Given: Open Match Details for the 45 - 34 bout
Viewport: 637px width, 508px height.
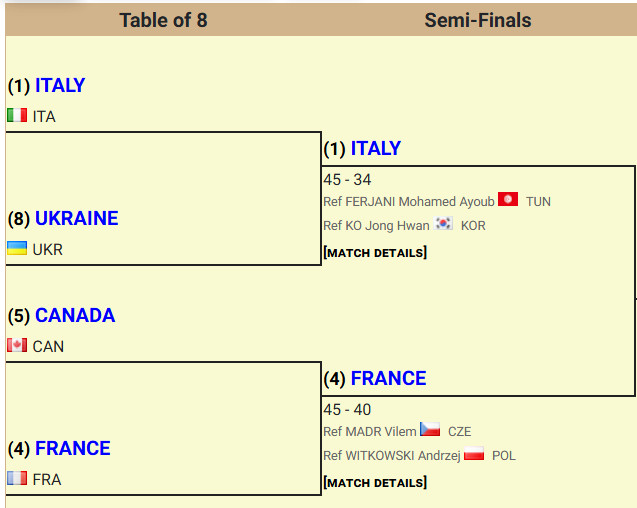Looking at the screenshot, I should pos(375,253).
